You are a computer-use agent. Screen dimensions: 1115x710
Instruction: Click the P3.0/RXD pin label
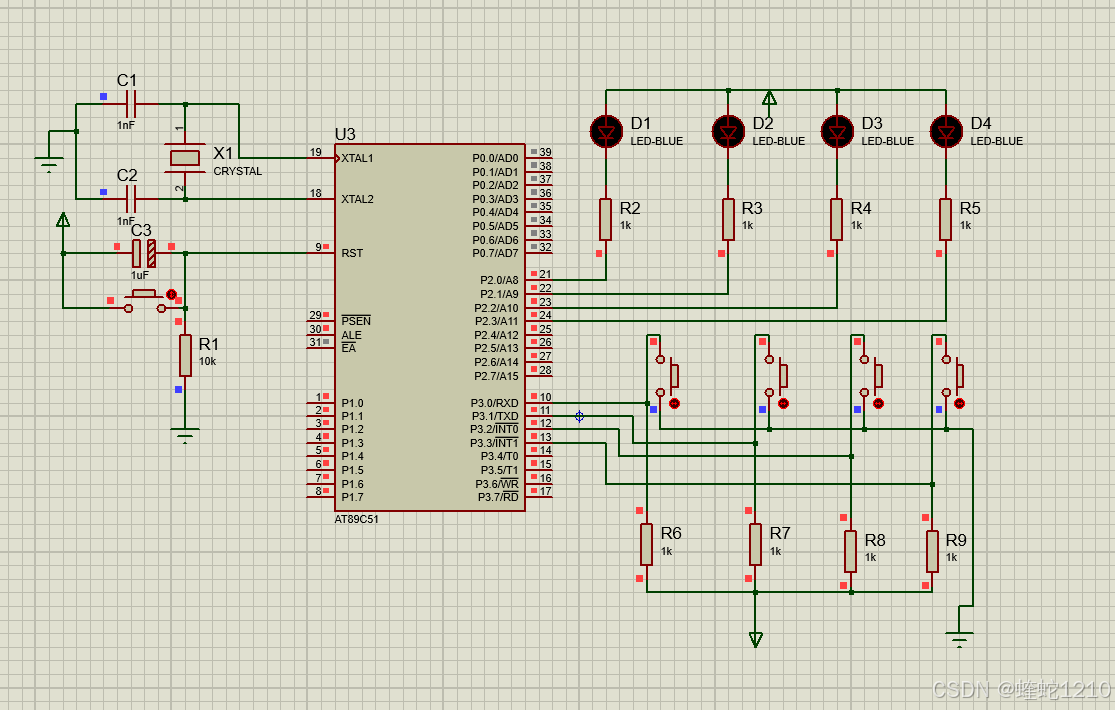(x=494, y=403)
